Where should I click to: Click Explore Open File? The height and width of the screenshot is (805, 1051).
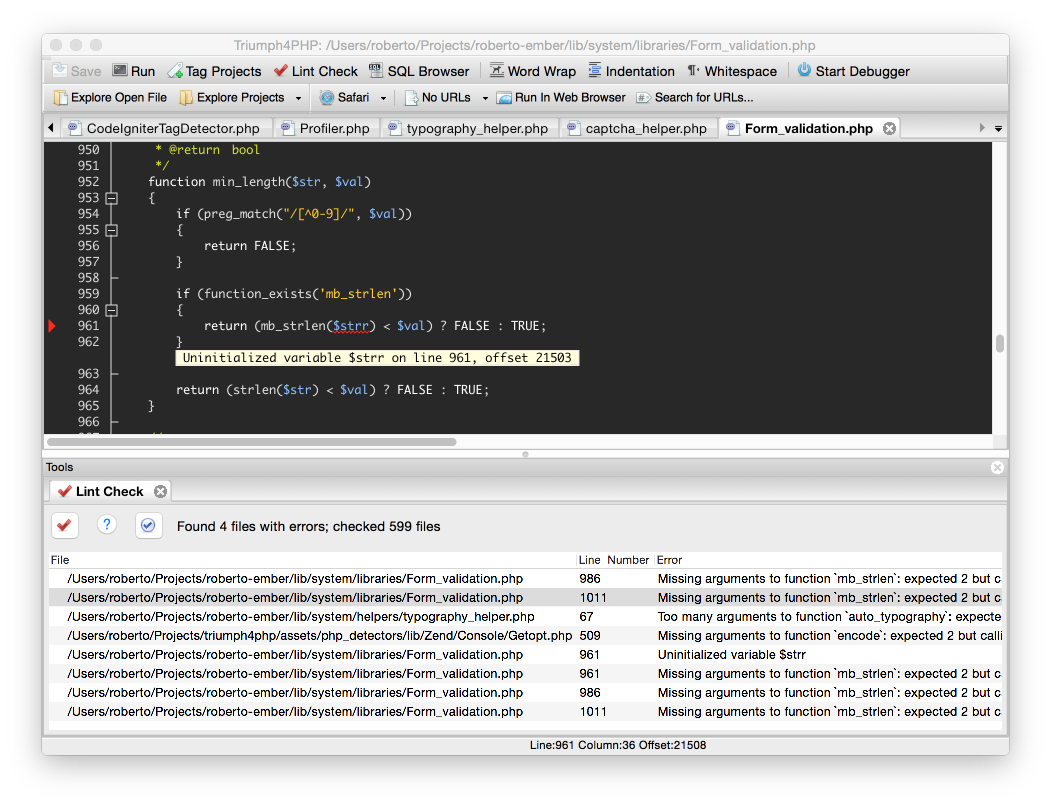pos(110,98)
